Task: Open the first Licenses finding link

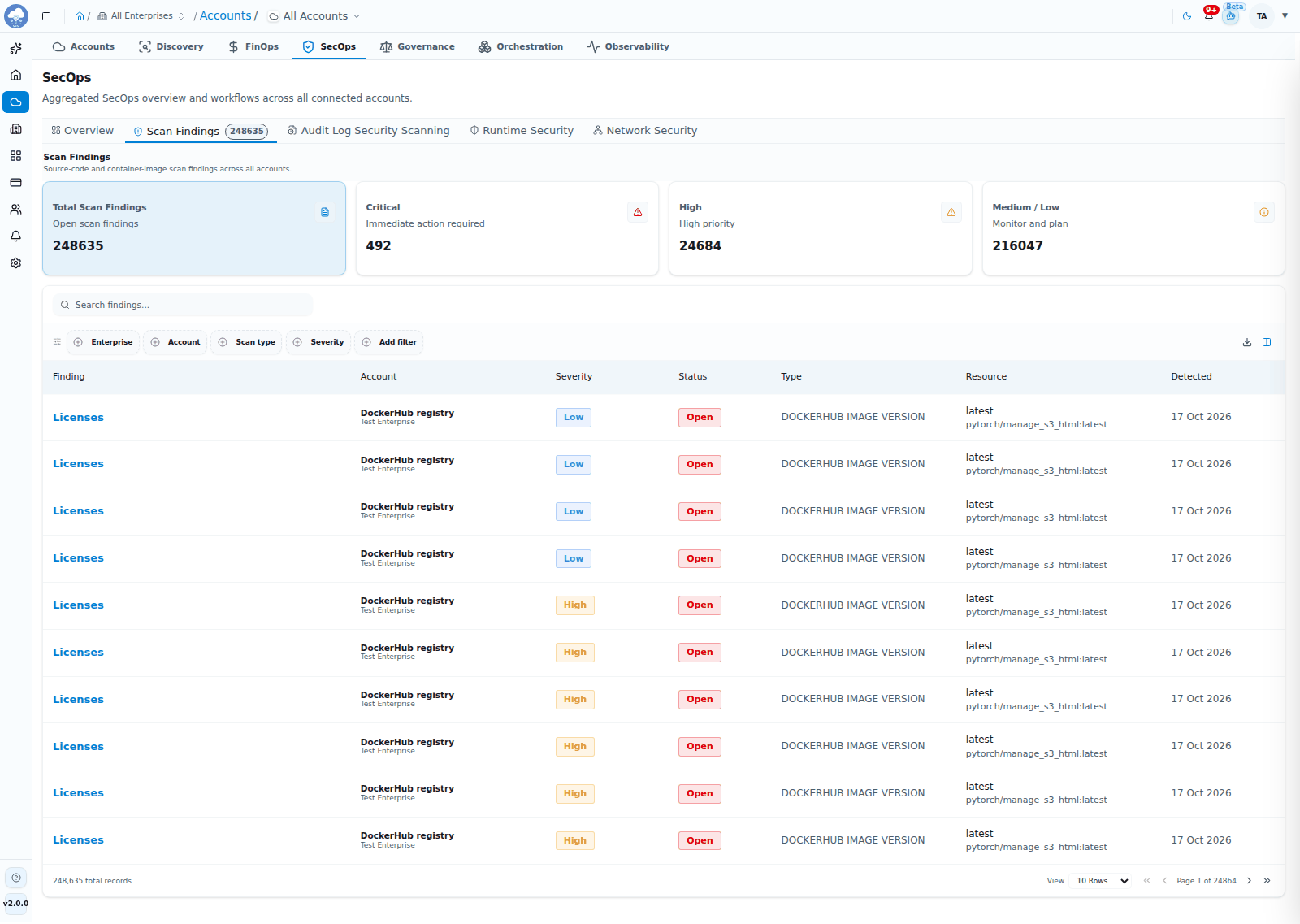Action: 78,418
